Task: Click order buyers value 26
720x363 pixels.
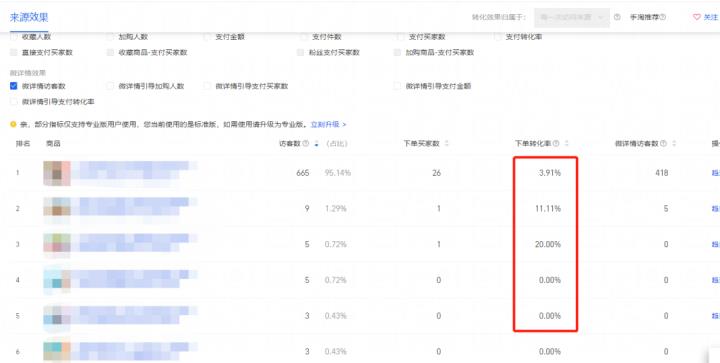Action: point(436,173)
